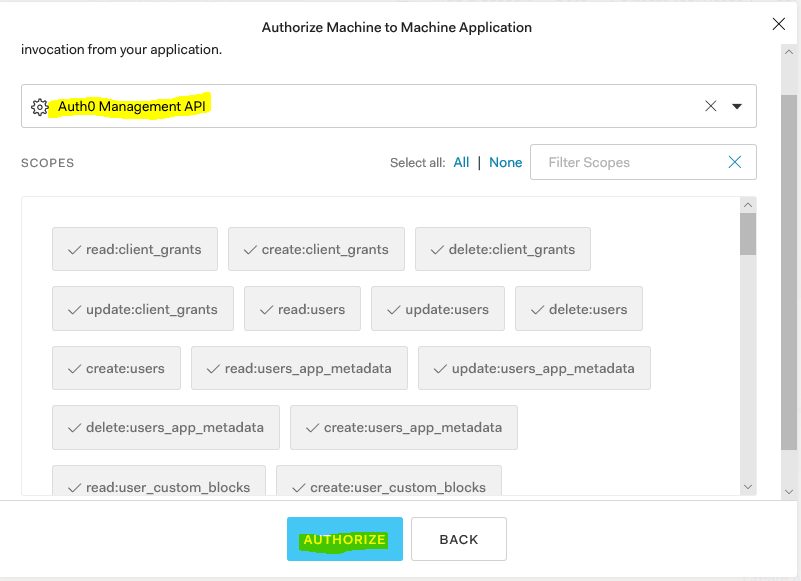Focus the Filter Scopes input field
801x581 pixels.
[630, 162]
